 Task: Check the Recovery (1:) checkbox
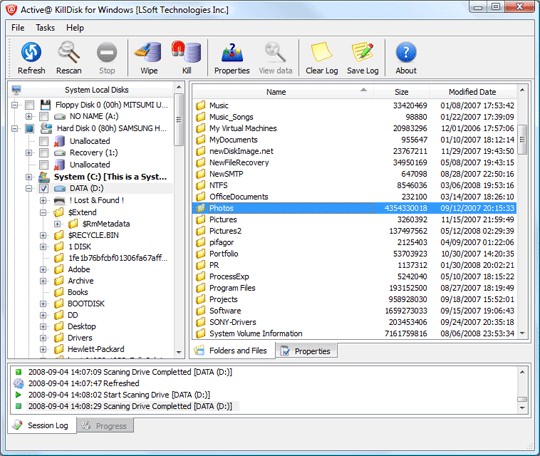pos(44,153)
